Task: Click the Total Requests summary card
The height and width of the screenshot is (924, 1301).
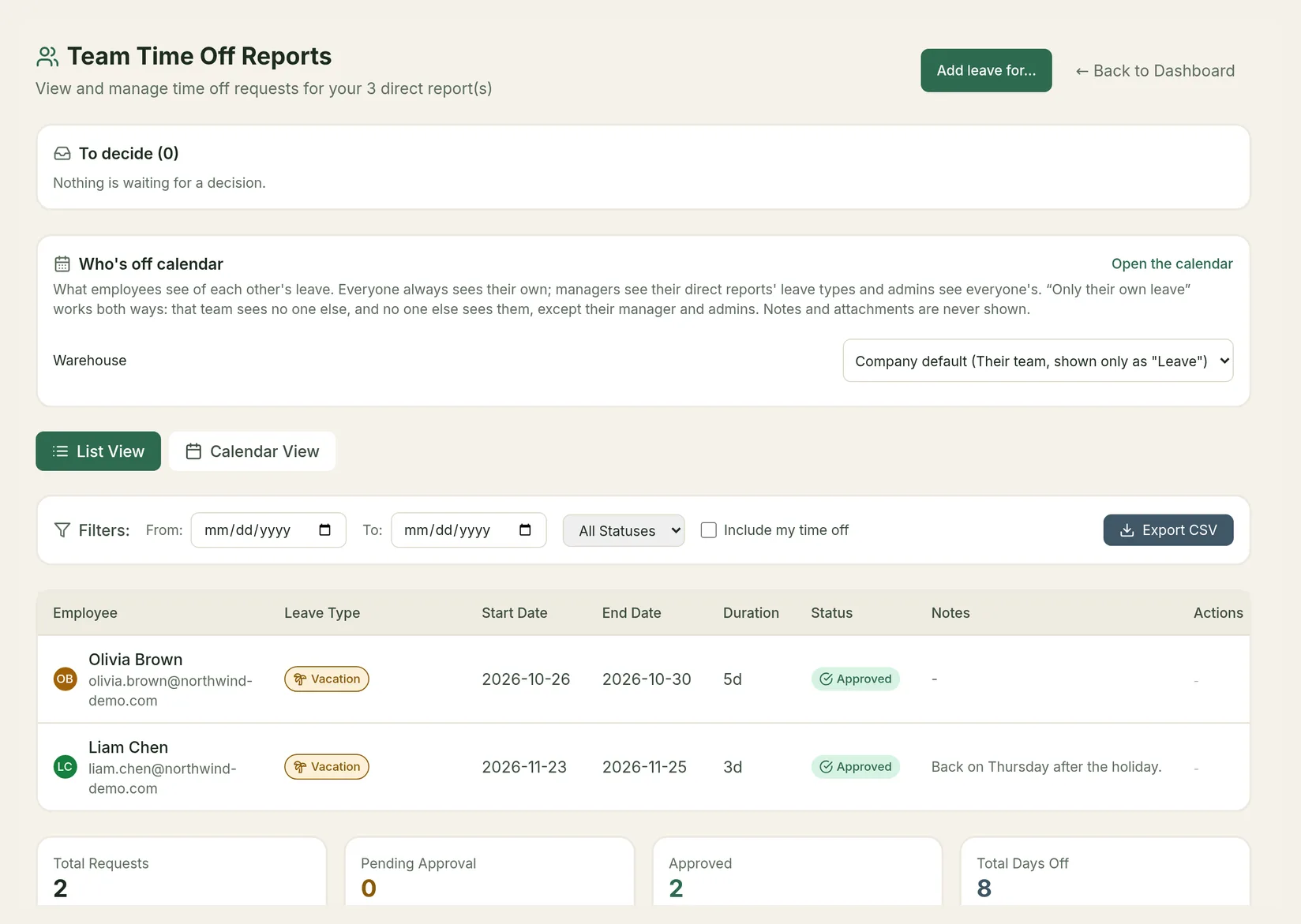Action: [182, 873]
